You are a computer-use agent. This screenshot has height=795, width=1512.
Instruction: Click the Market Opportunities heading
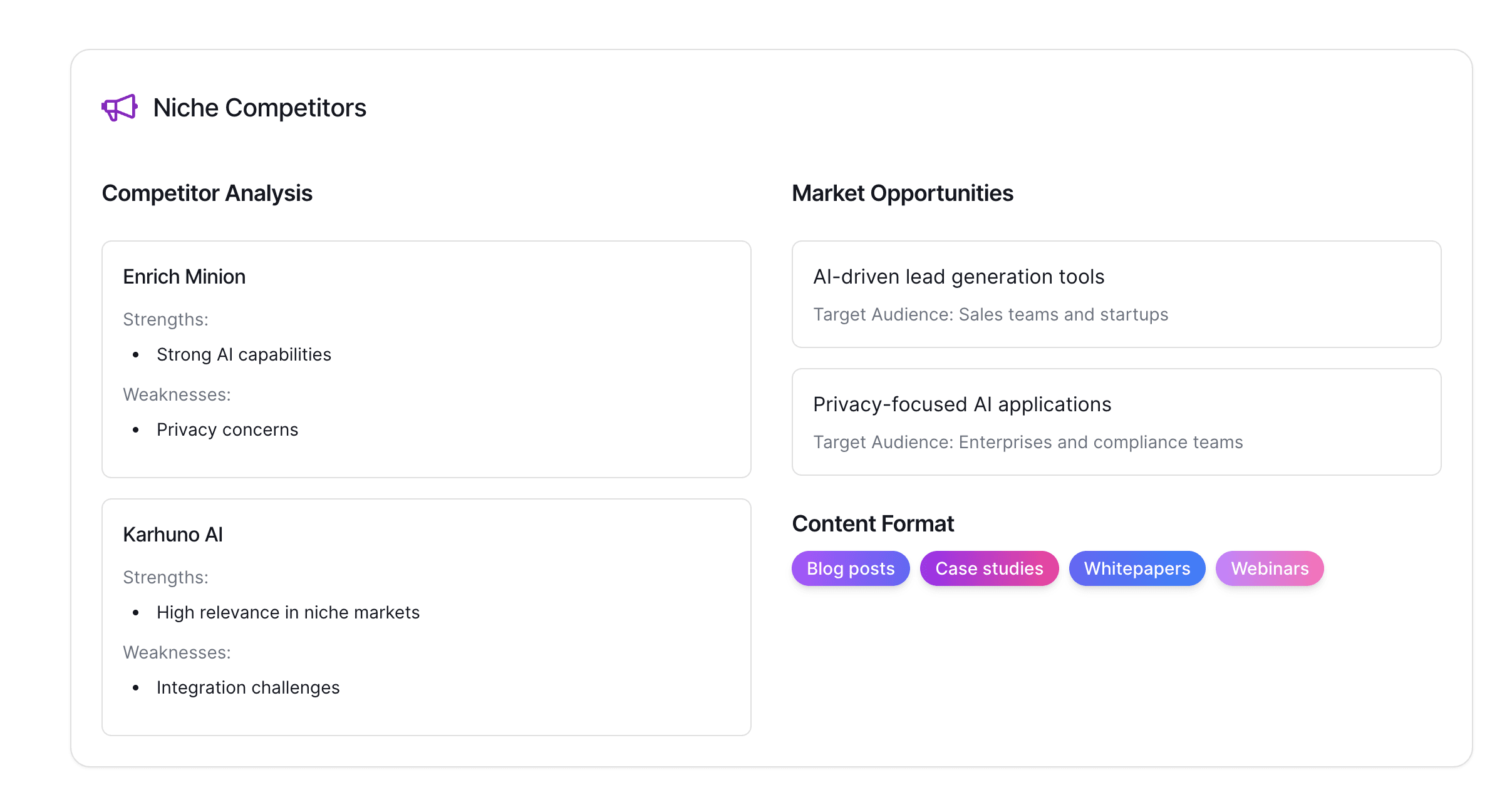902,193
